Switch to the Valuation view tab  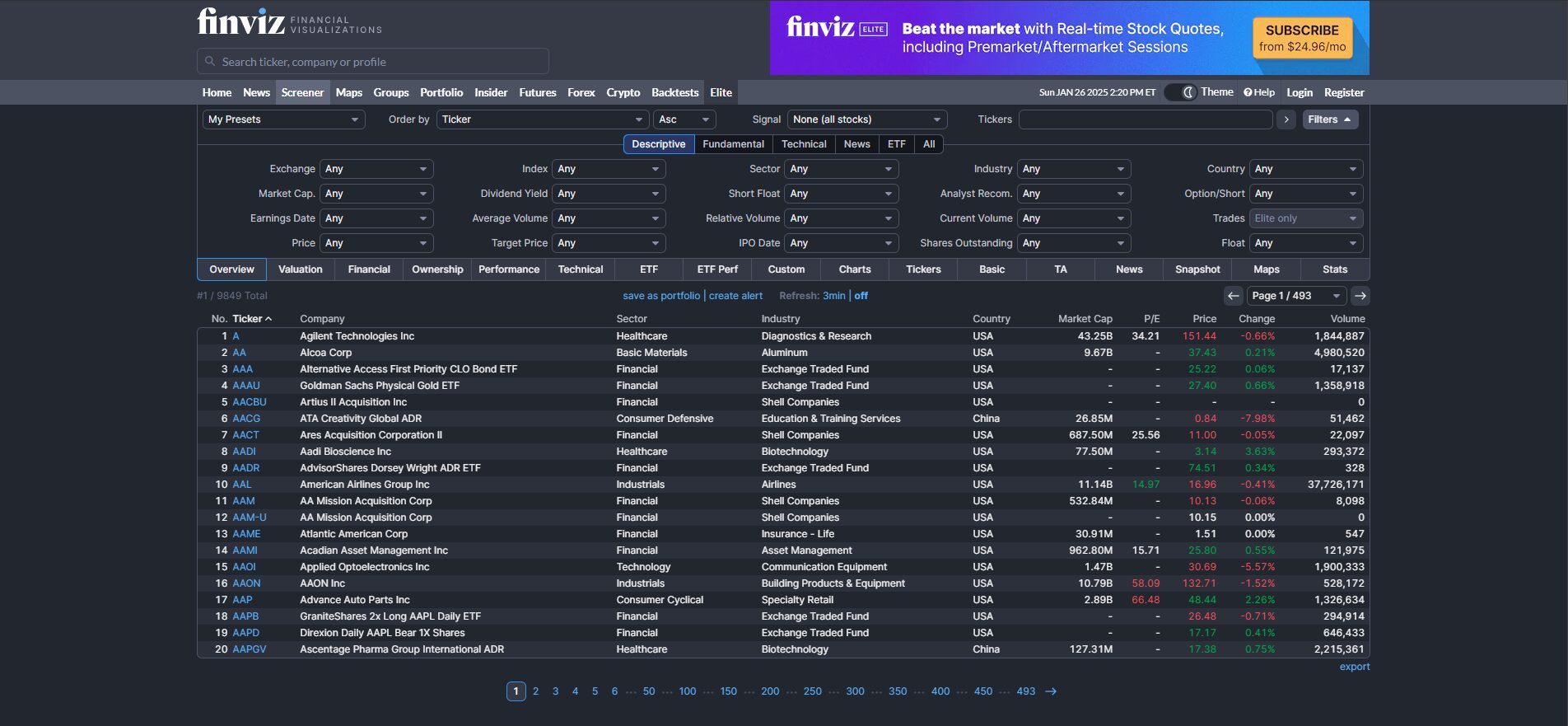coord(301,269)
